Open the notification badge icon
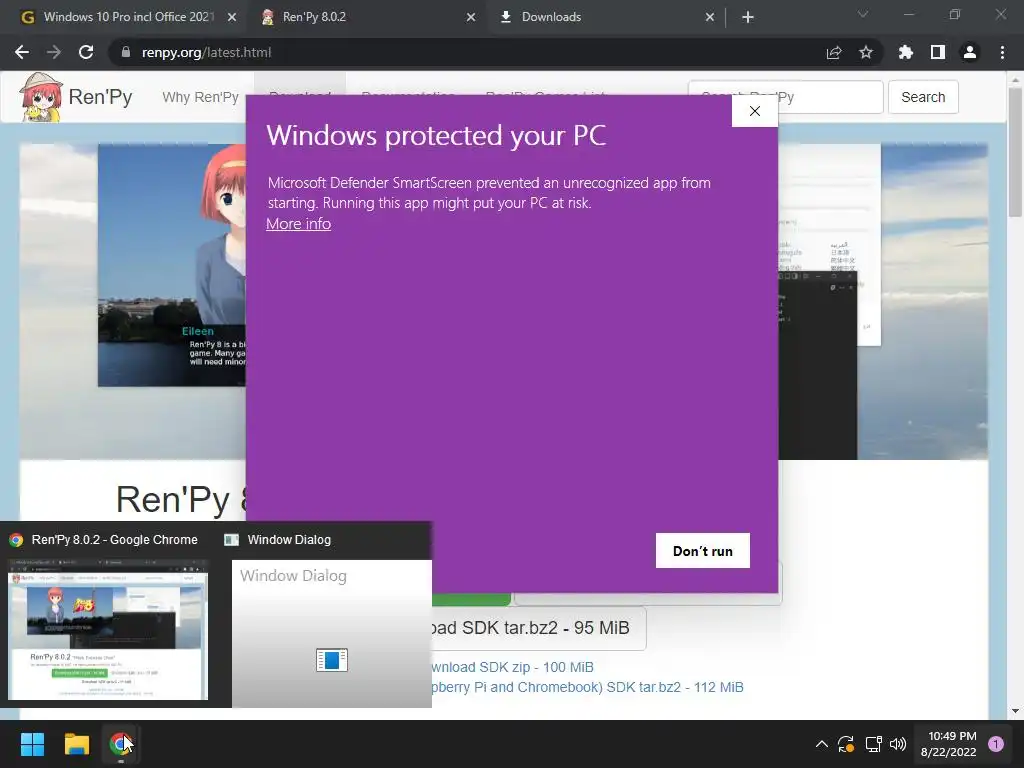 (x=996, y=744)
